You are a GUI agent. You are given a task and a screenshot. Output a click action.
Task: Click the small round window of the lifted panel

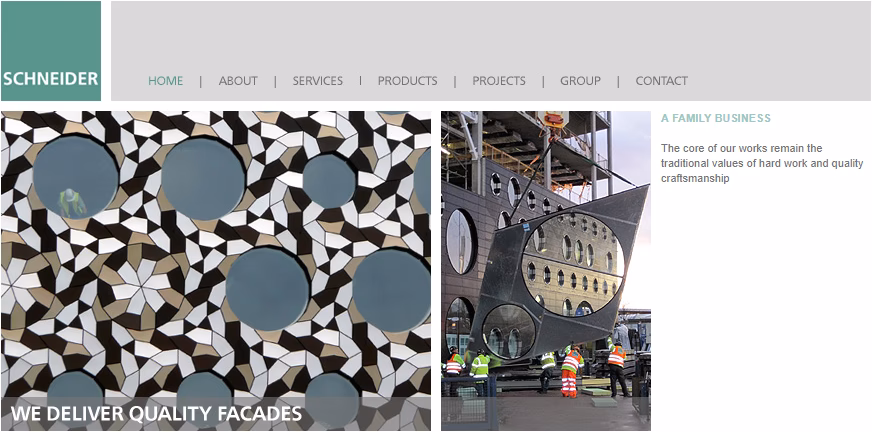coord(508,331)
